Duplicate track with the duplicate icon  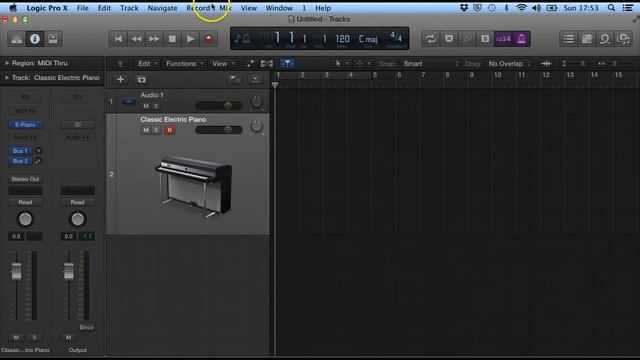(141, 79)
